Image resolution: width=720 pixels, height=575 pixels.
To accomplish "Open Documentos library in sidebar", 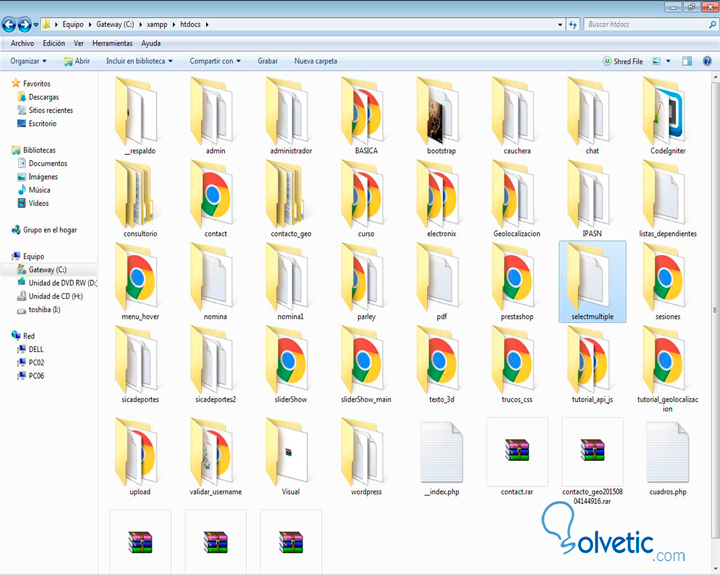I will pyautogui.click(x=42, y=163).
